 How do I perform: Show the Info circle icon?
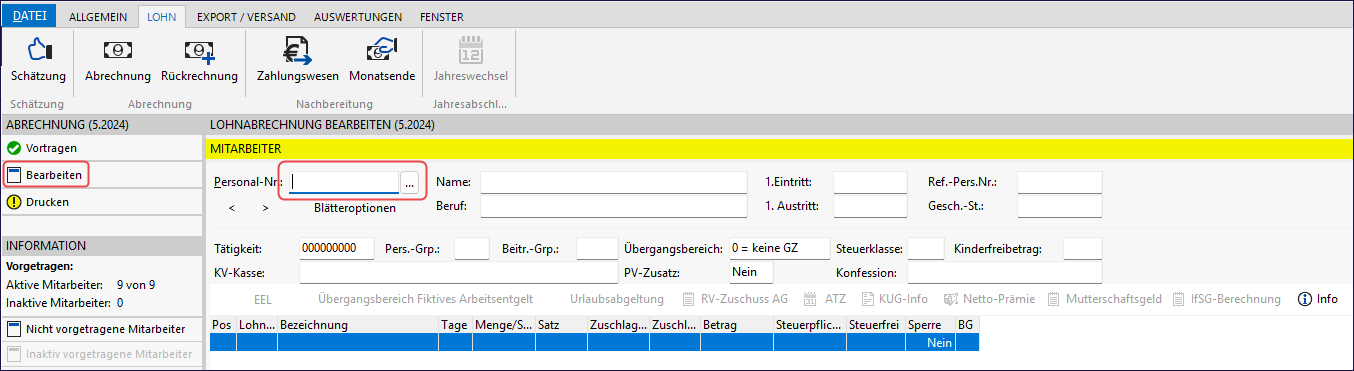[x=1317, y=299]
